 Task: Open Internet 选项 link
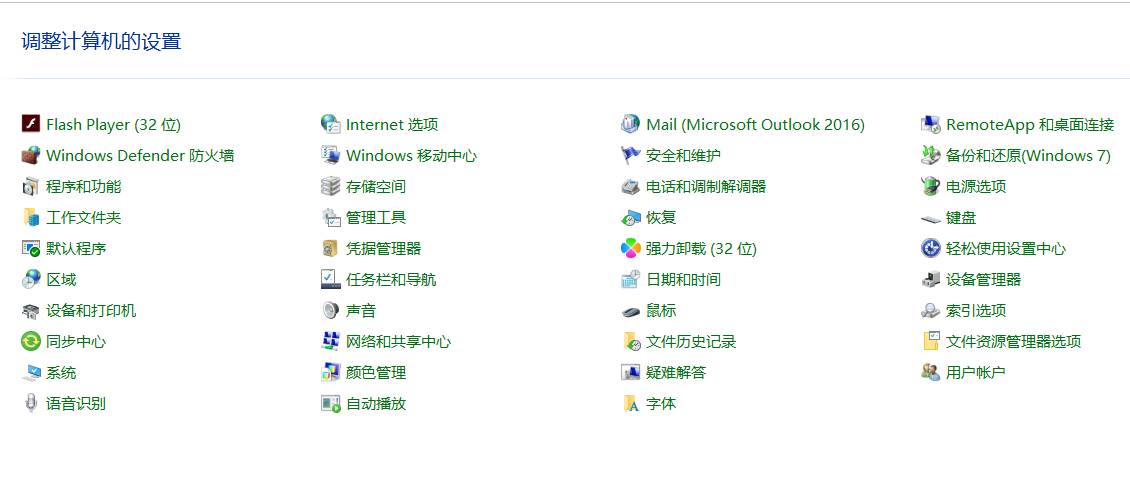[x=392, y=124]
